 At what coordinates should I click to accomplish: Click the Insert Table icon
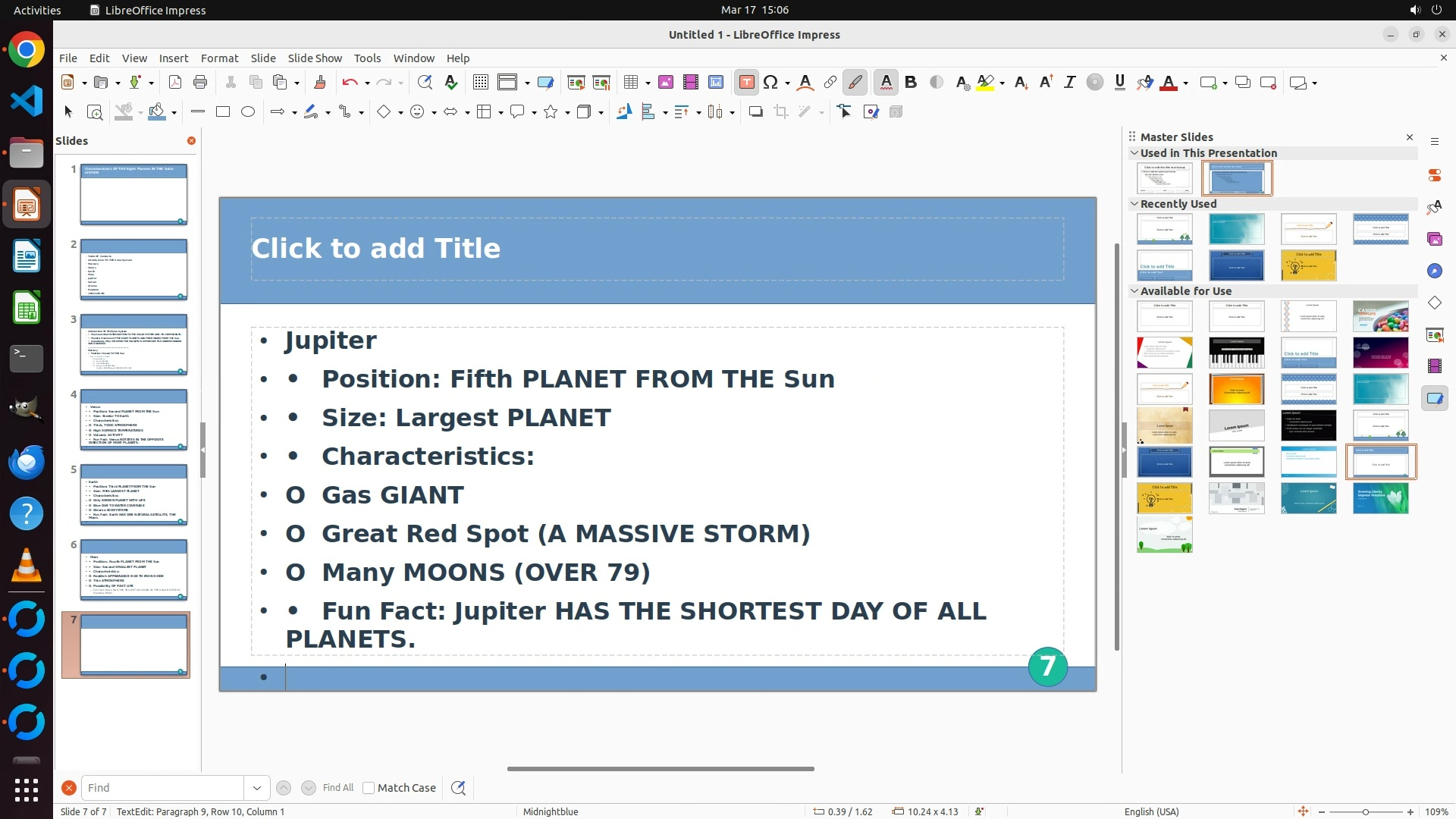630,83
